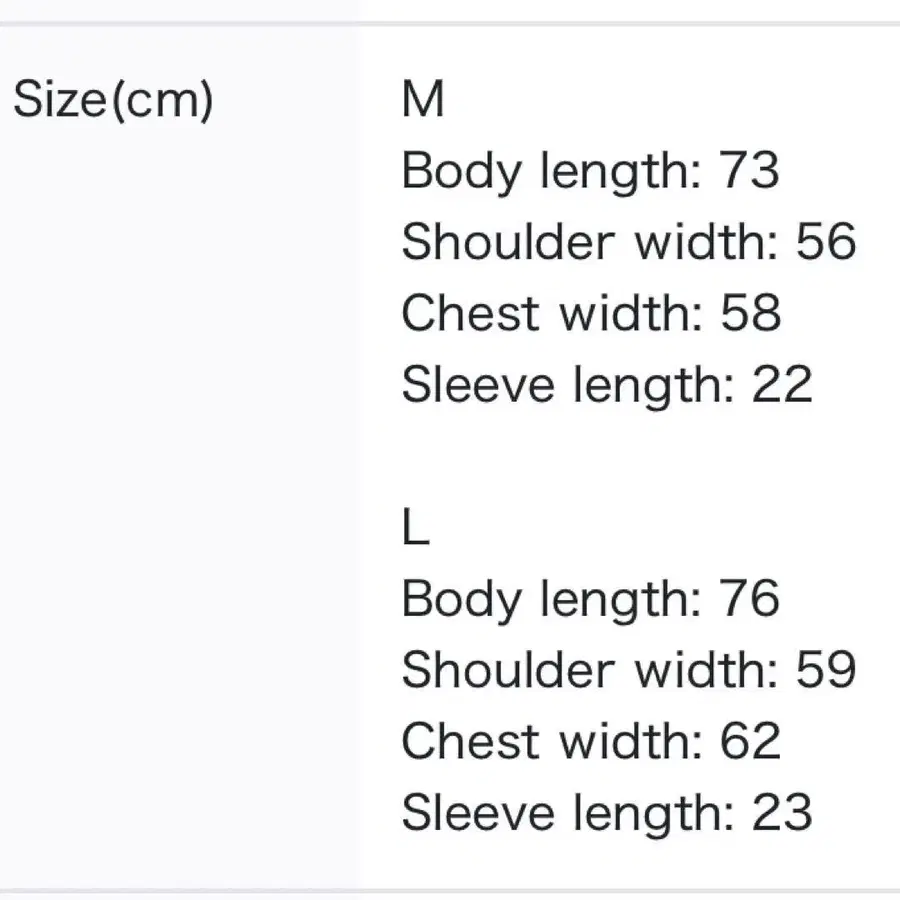Click Chest width: 62 line

(591, 741)
